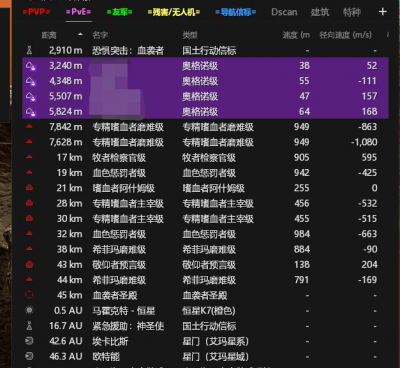This screenshot has width=400, height=368.
Task: Click beacon icon of 恐惧突击：血袭者 row
Action: pos(29,50)
